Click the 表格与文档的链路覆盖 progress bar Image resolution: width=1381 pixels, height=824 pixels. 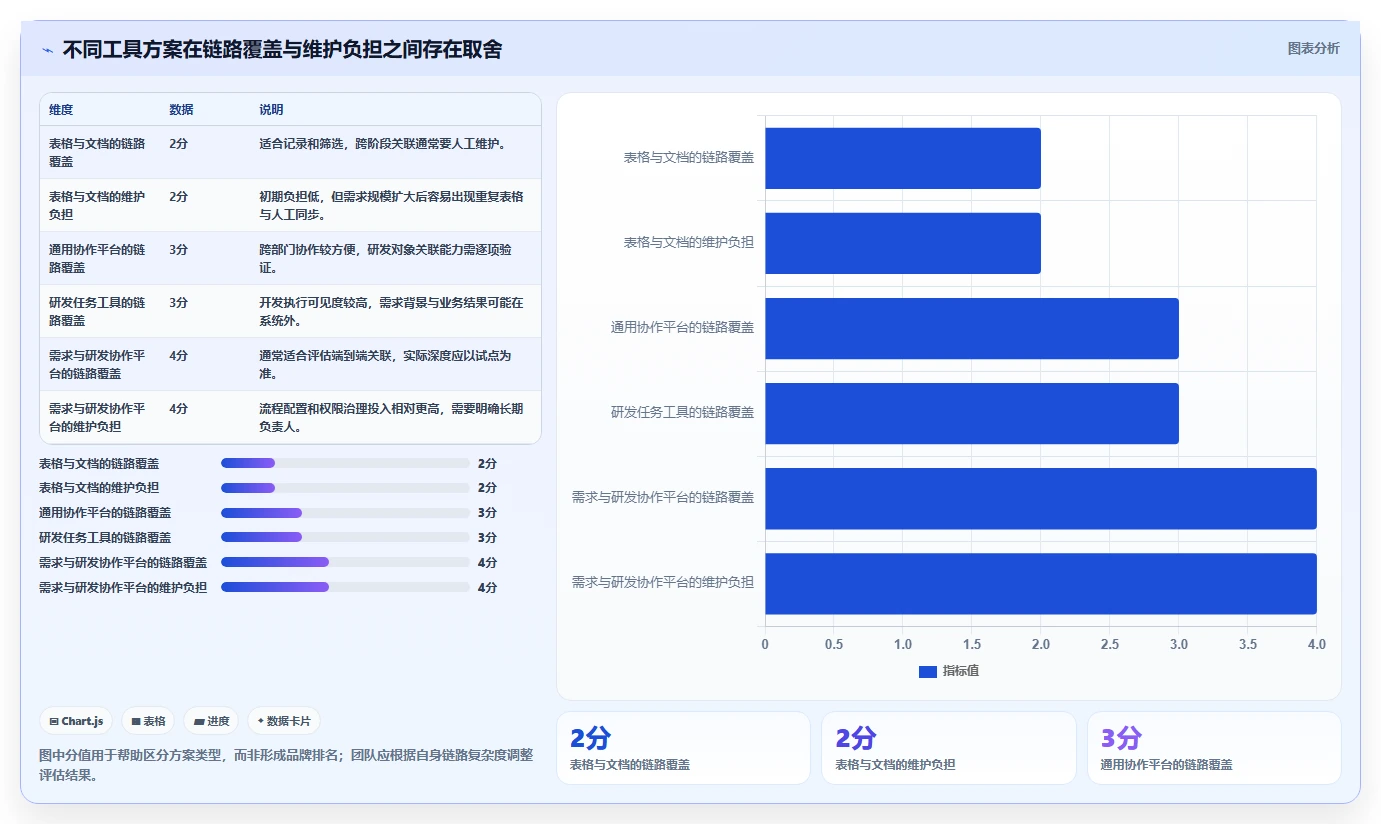(x=345, y=463)
